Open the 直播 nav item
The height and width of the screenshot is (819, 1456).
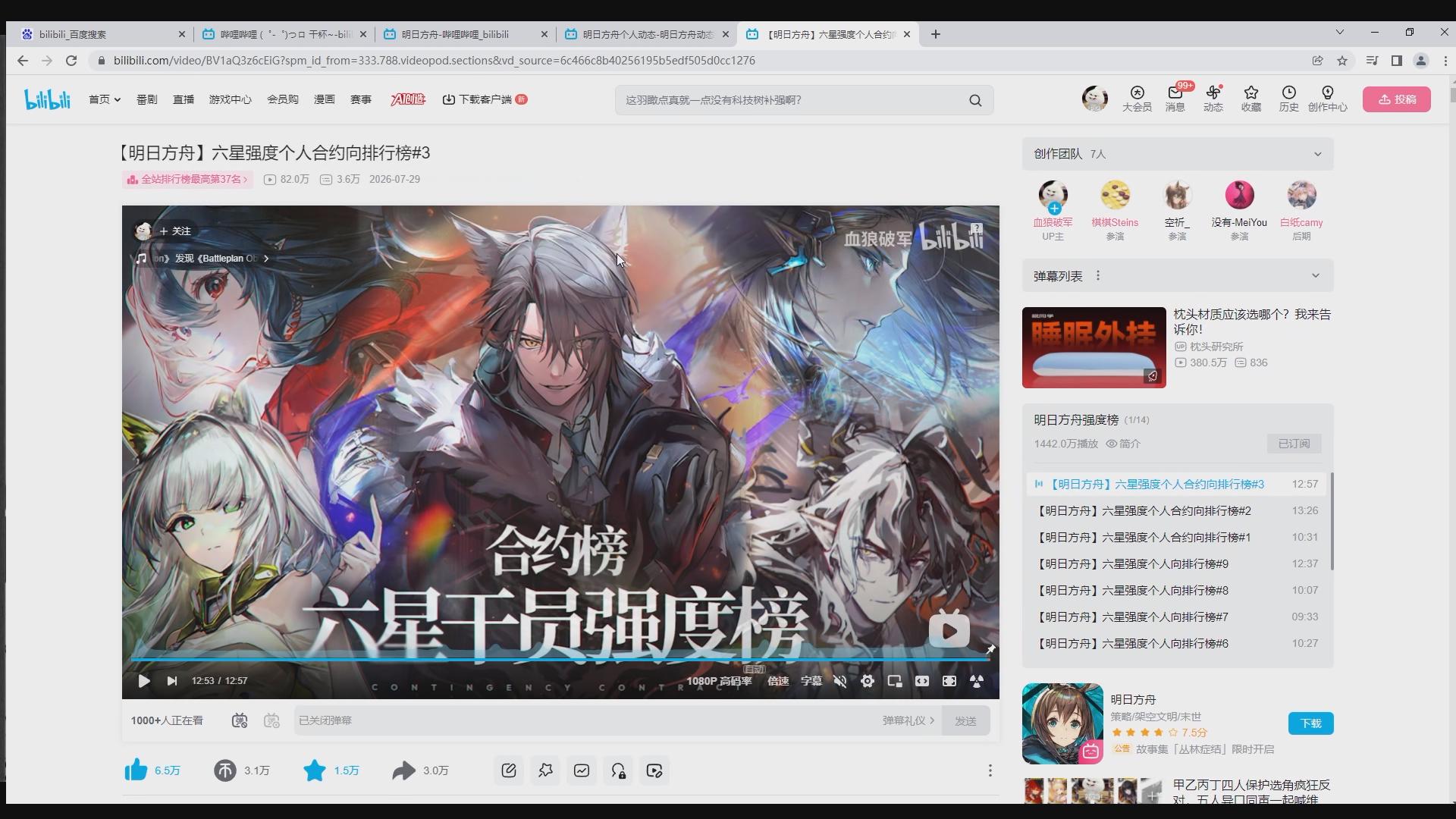coord(183,99)
